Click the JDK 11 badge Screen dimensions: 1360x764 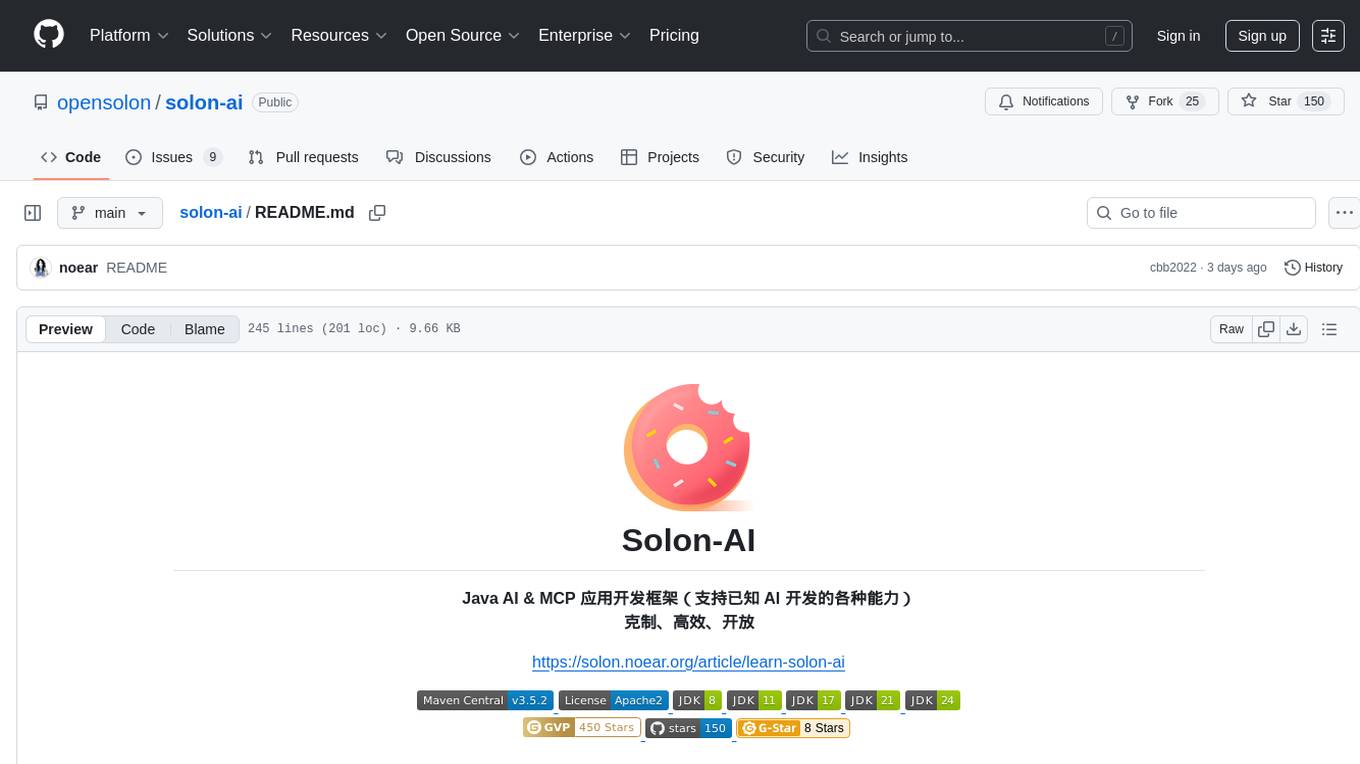754,700
